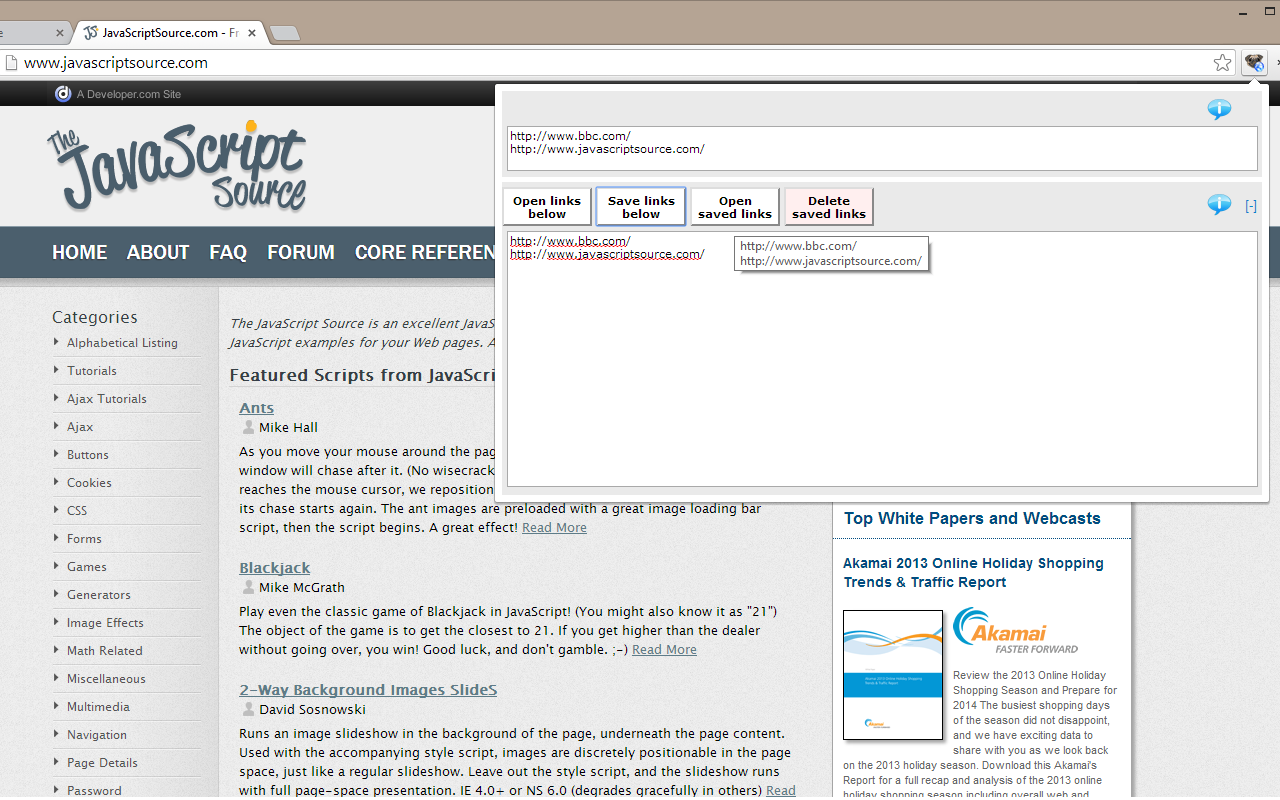Open the FORUM navigation item
Image resolution: width=1280 pixels, height=800 pixels.
pos(301,253)
